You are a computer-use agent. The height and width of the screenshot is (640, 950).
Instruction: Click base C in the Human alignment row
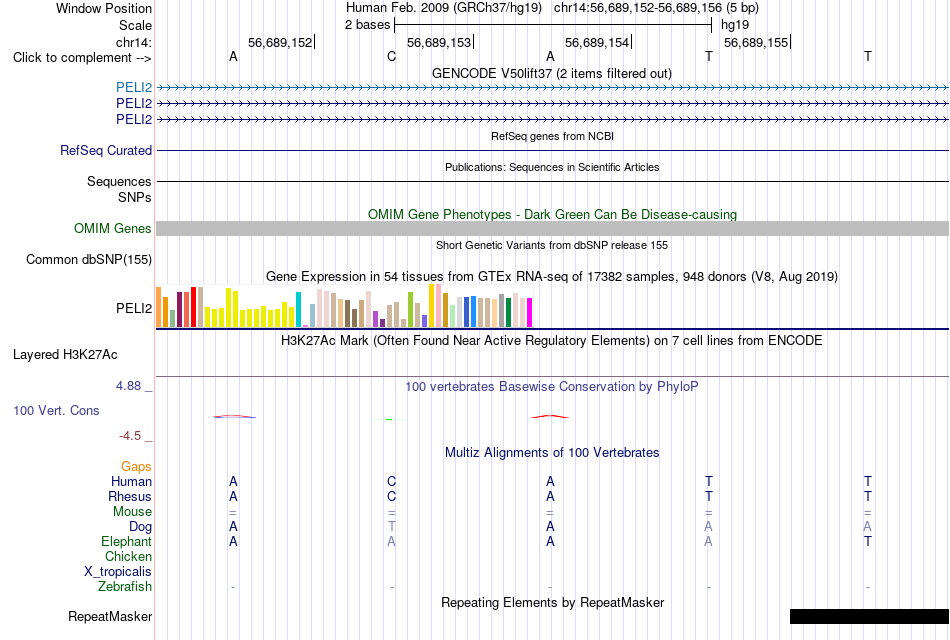(391, 482)
